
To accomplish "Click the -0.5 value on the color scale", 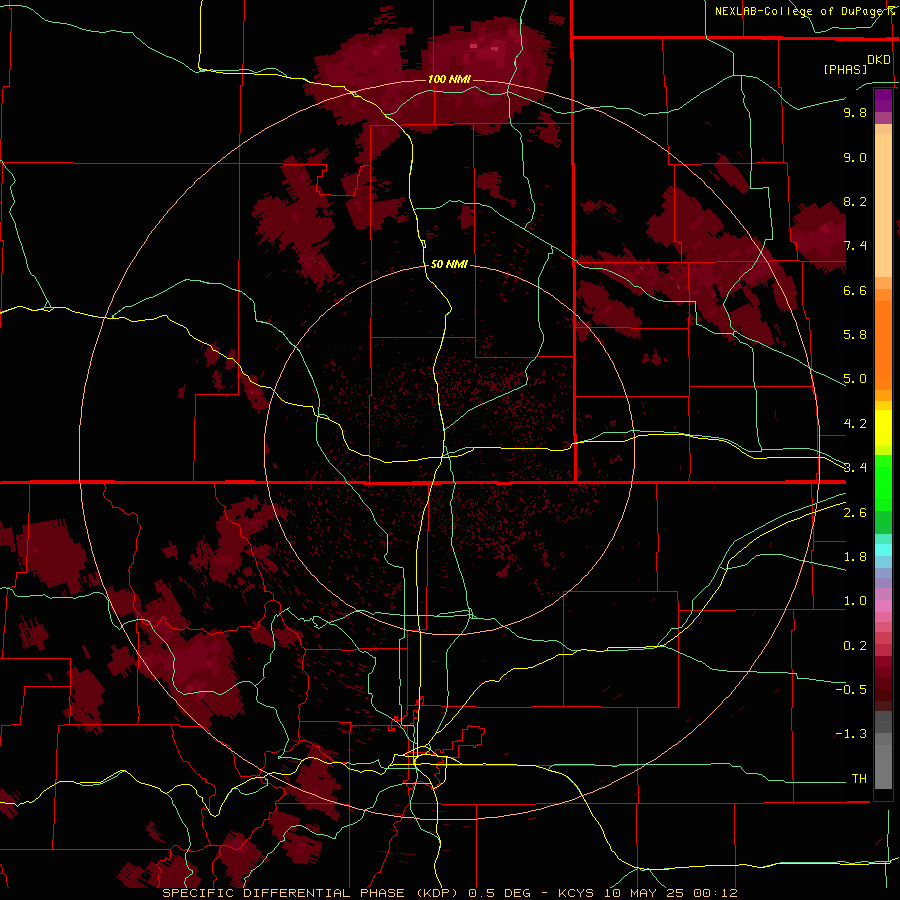I will click(x=851, y=690).
